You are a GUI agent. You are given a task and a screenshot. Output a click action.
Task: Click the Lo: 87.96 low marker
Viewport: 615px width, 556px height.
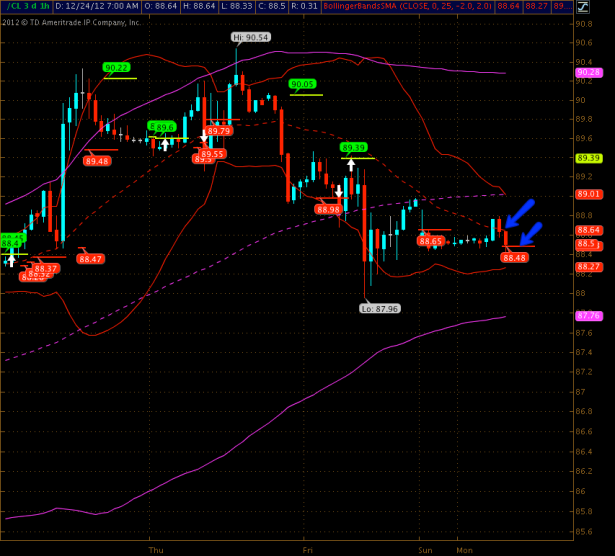tap(378, 309)
